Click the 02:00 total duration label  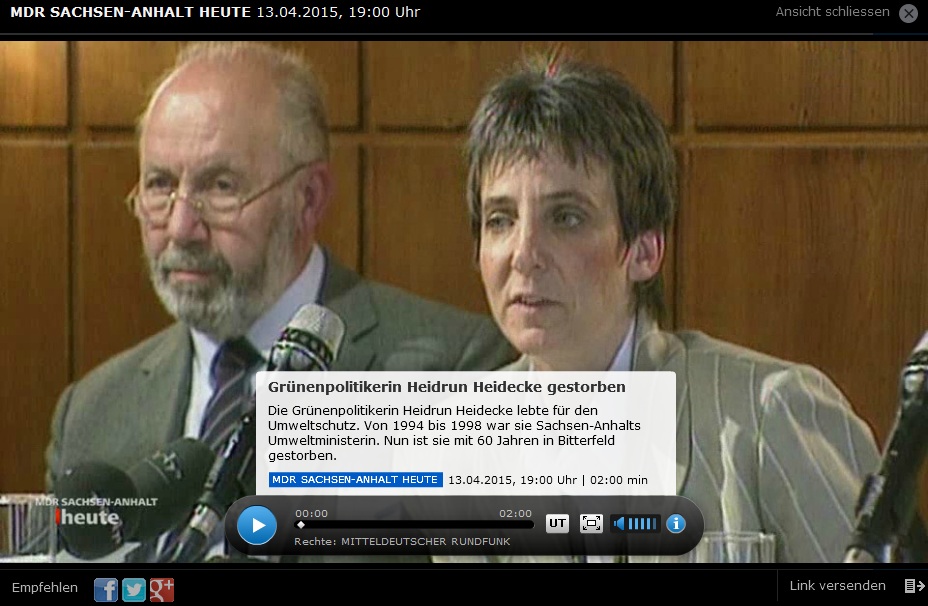pos(515,513)
